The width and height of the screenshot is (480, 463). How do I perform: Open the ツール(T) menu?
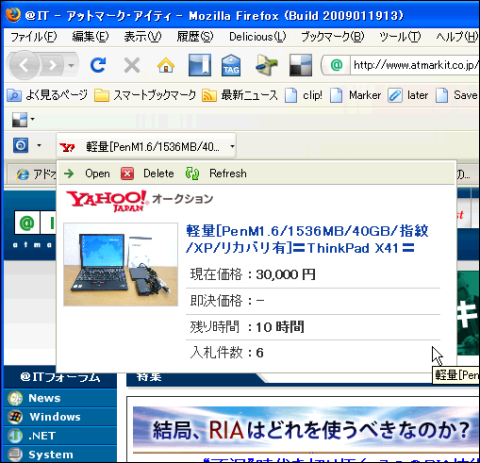tap(400, 36)
